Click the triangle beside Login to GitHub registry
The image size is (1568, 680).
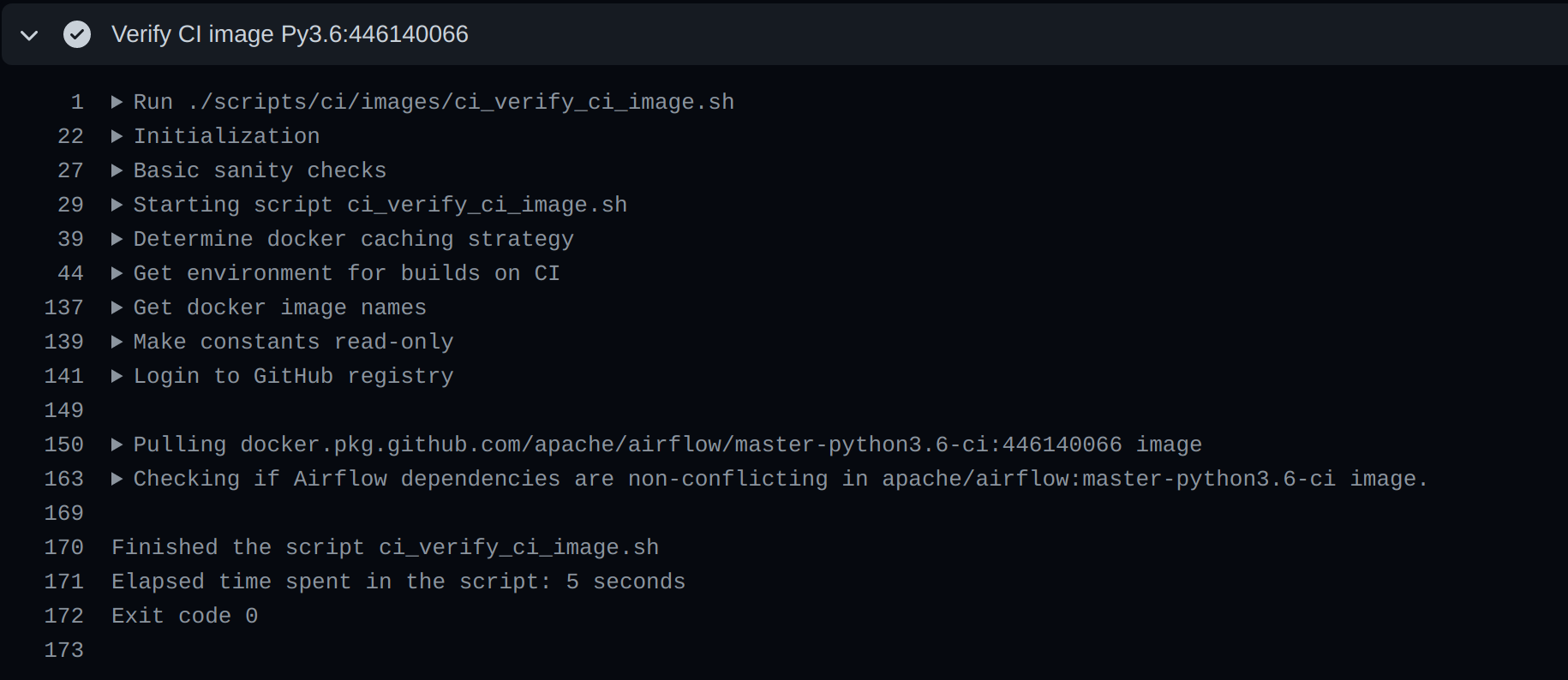point(117,375)
